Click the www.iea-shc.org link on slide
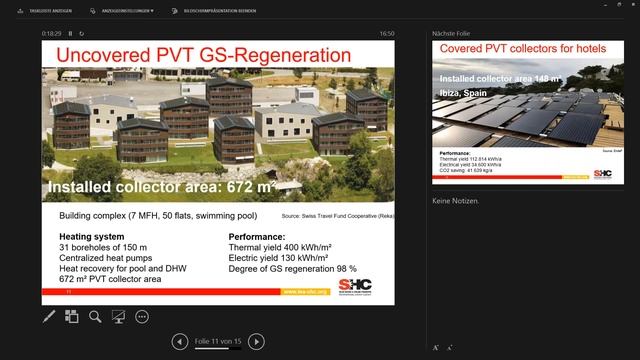Image resolution: width=640 pixels, height=360 pixels. click(305, 292)
